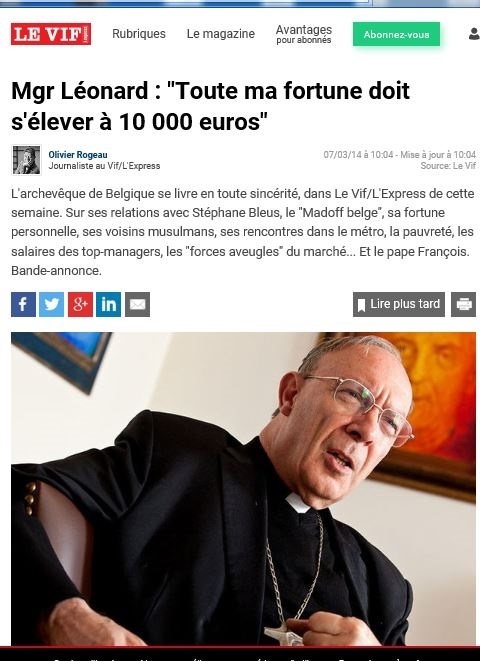Open author Olivier Rogeau's page
Screen dimensions: 480x661
(78, 155)
